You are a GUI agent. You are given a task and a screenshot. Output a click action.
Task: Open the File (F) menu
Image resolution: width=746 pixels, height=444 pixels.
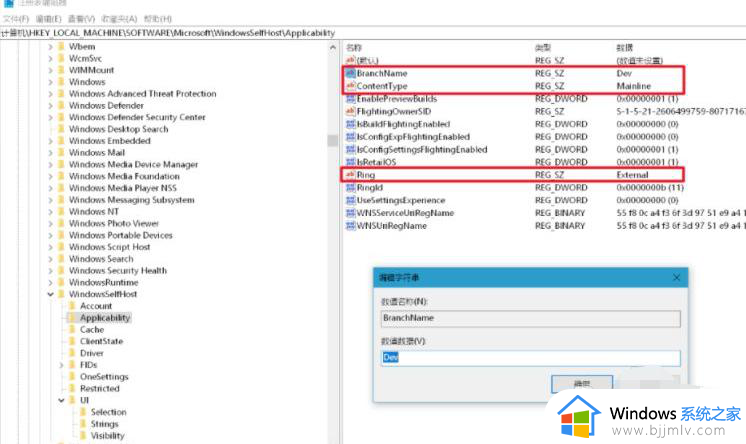pyautogui.click(x=16, y=19)
